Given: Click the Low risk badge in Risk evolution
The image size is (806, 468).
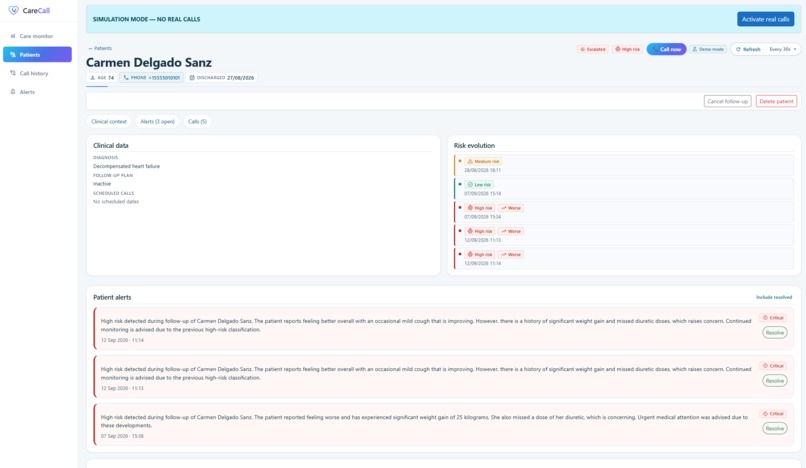Looking at the screenshot, I should point(479,185).
